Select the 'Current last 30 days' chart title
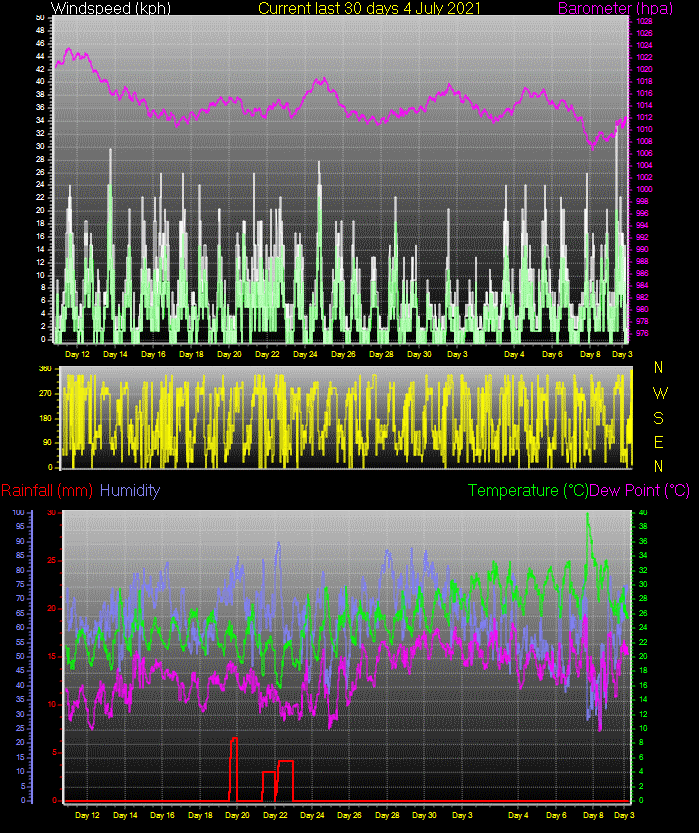699x833 pixels. pyautogui.click(x=369, y=8)
